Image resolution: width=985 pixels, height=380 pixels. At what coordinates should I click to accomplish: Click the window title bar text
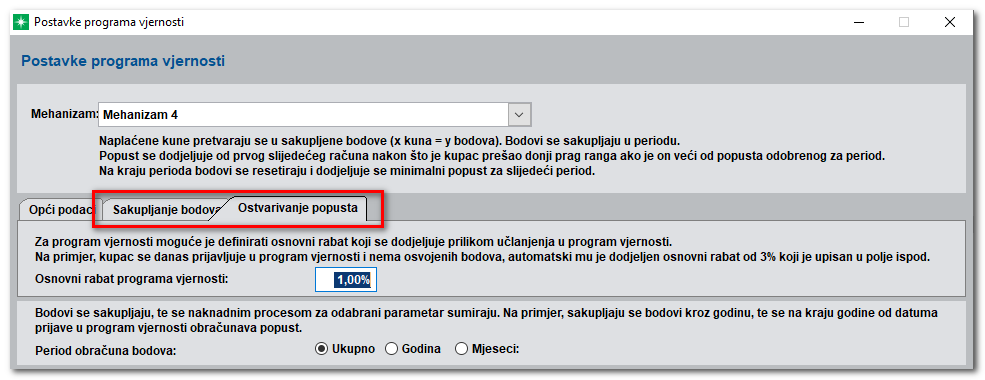coord(109,22)
